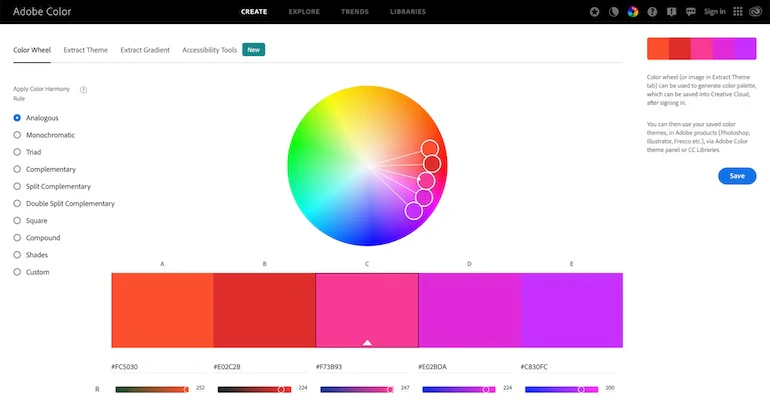Click the #C830FC hex field
770x399 pixels.
coord(568,367)
